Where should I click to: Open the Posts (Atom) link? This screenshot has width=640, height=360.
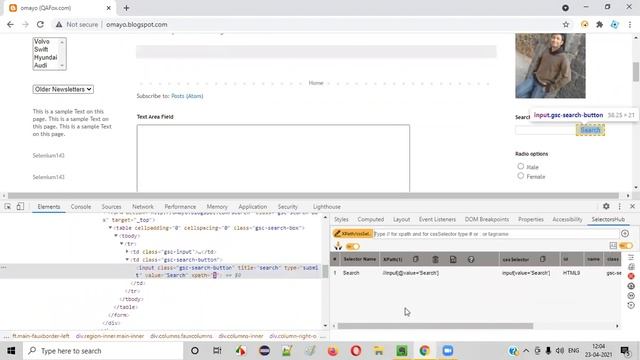click(x=187, y=96)
